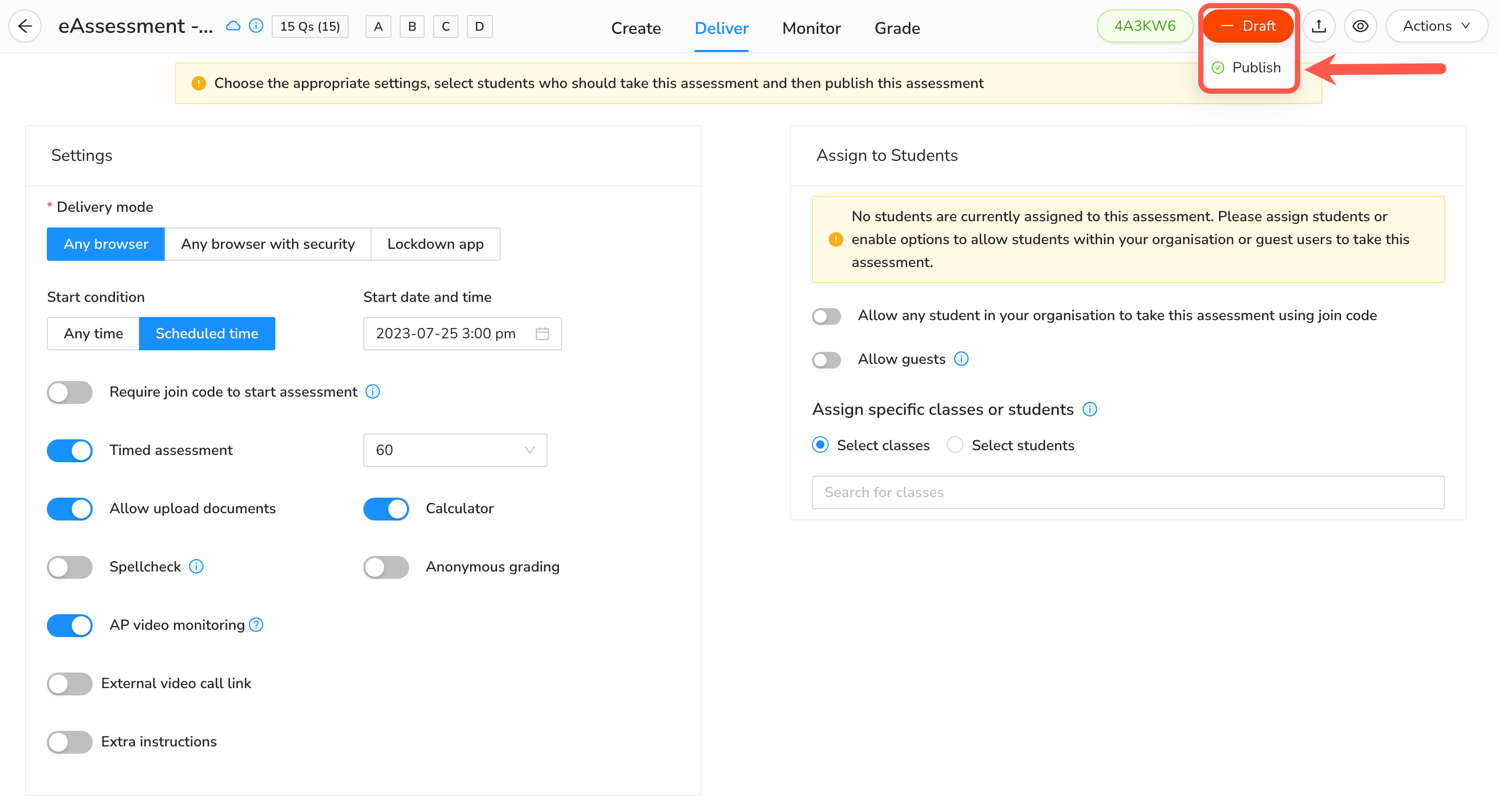Screen dimensions: 1498x812
Task: Click the cloud sync status icon
Action: click(x=233, y=26)
